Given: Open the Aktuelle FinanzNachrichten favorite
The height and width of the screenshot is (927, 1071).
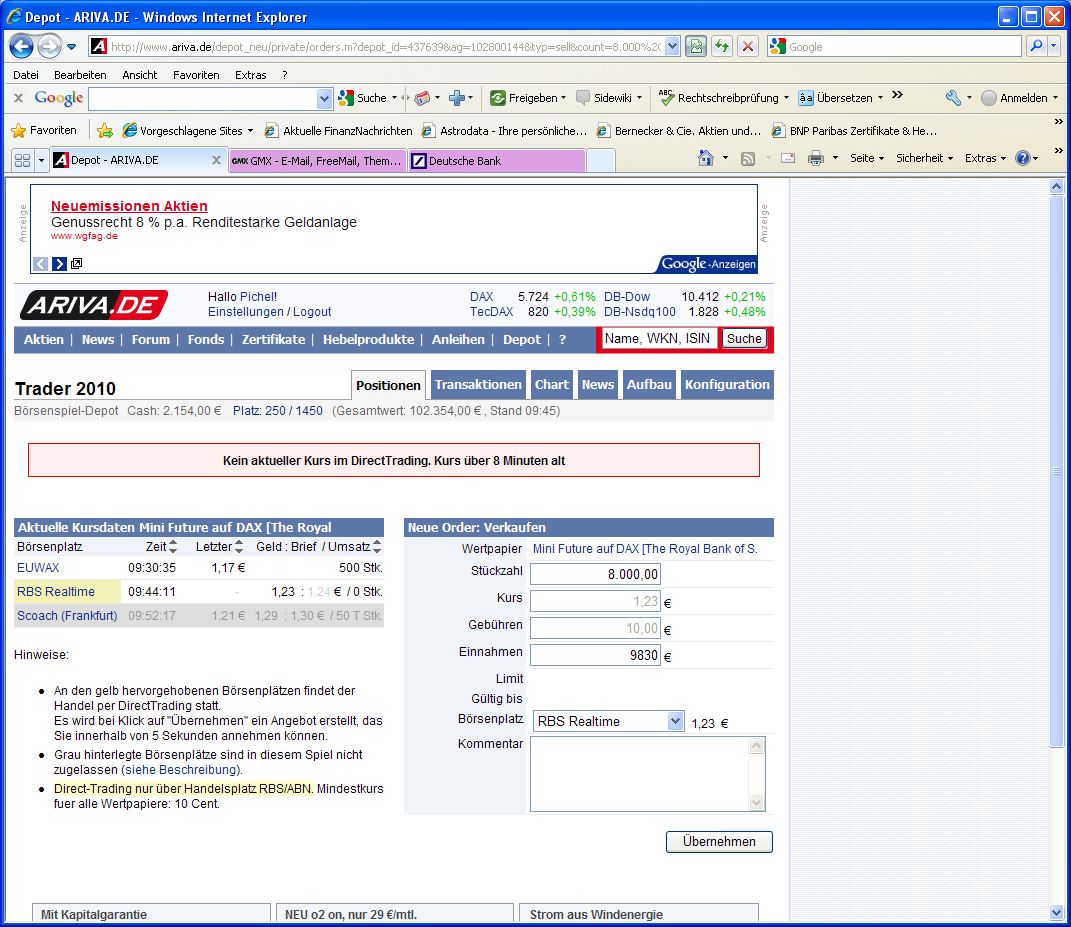Looking at the screenshot, I should coord(339,130).
